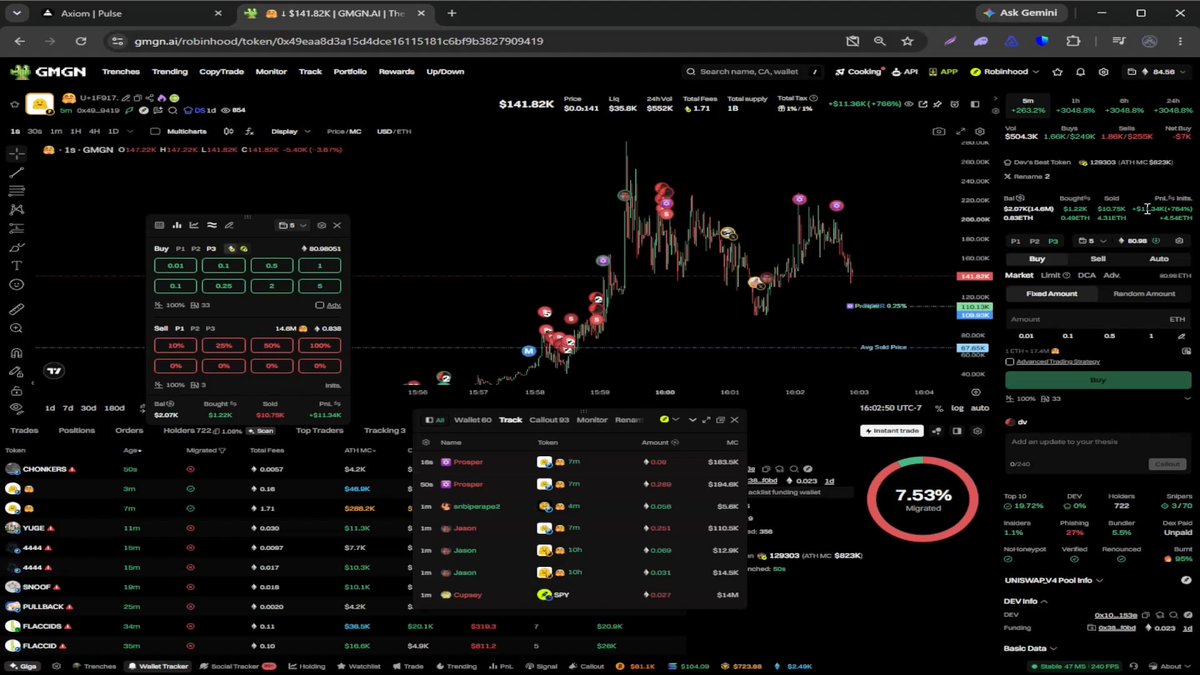This screenshot has height=675, width=1200.
Task: Open the Display dropdown
Action: 290,131
